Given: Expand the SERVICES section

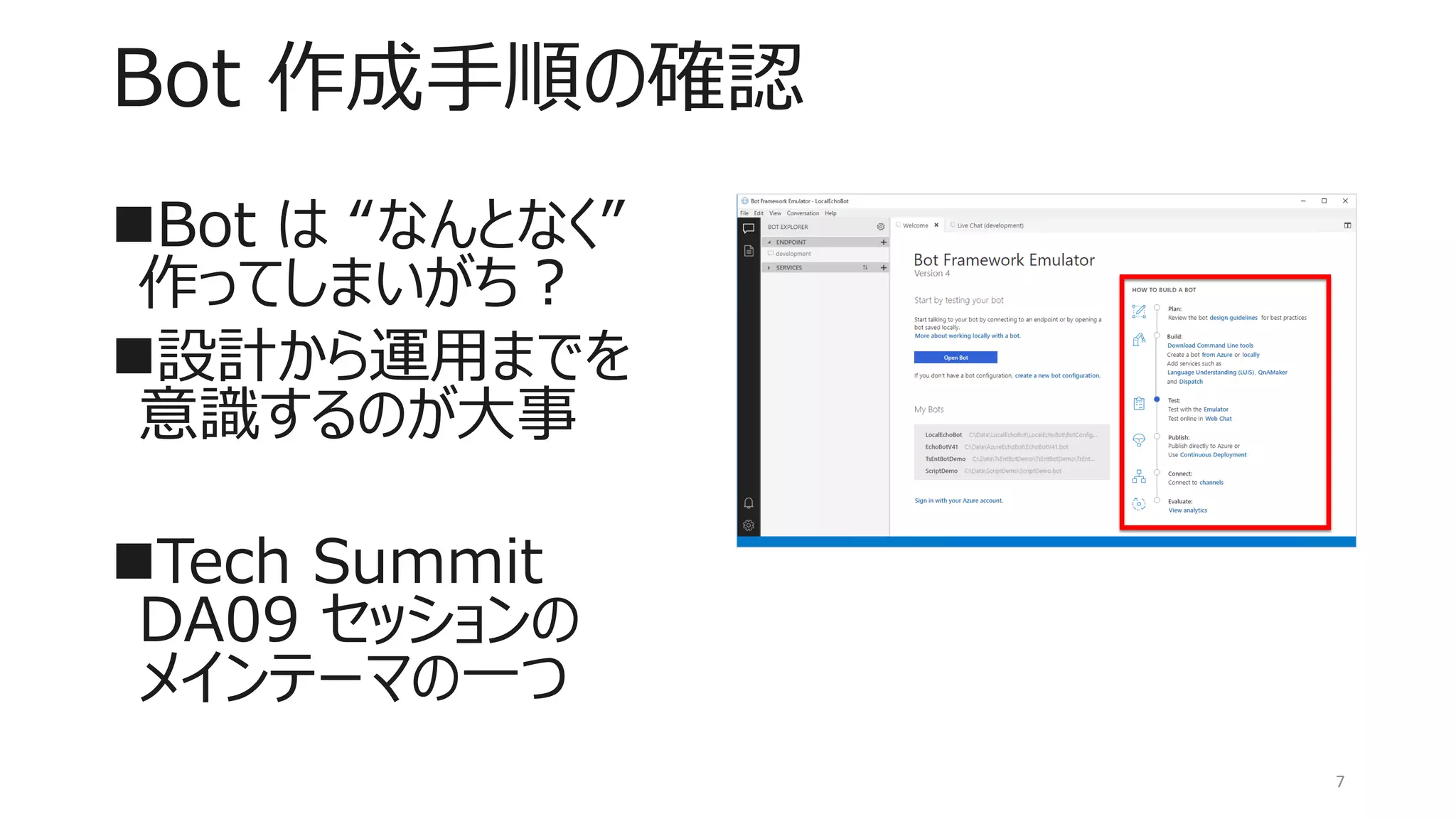Looking at the screenshot, I should pos(769,268).
